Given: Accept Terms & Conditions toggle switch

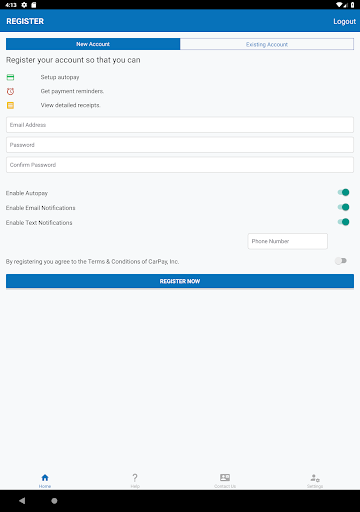Looking at the screenshot, I should tap(341, 261).
